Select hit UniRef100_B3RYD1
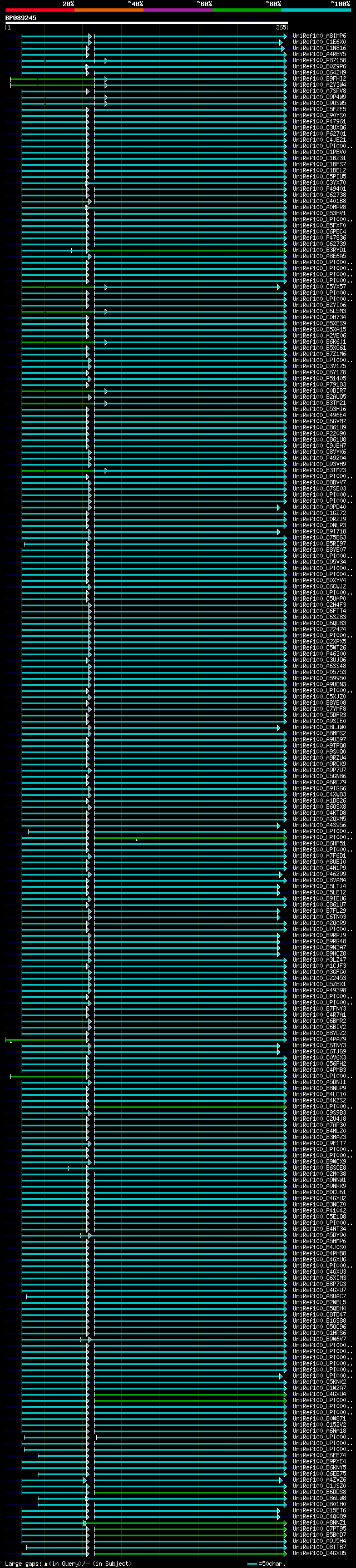The width and height of the screenshot is (356, 1568). [319, 250]
